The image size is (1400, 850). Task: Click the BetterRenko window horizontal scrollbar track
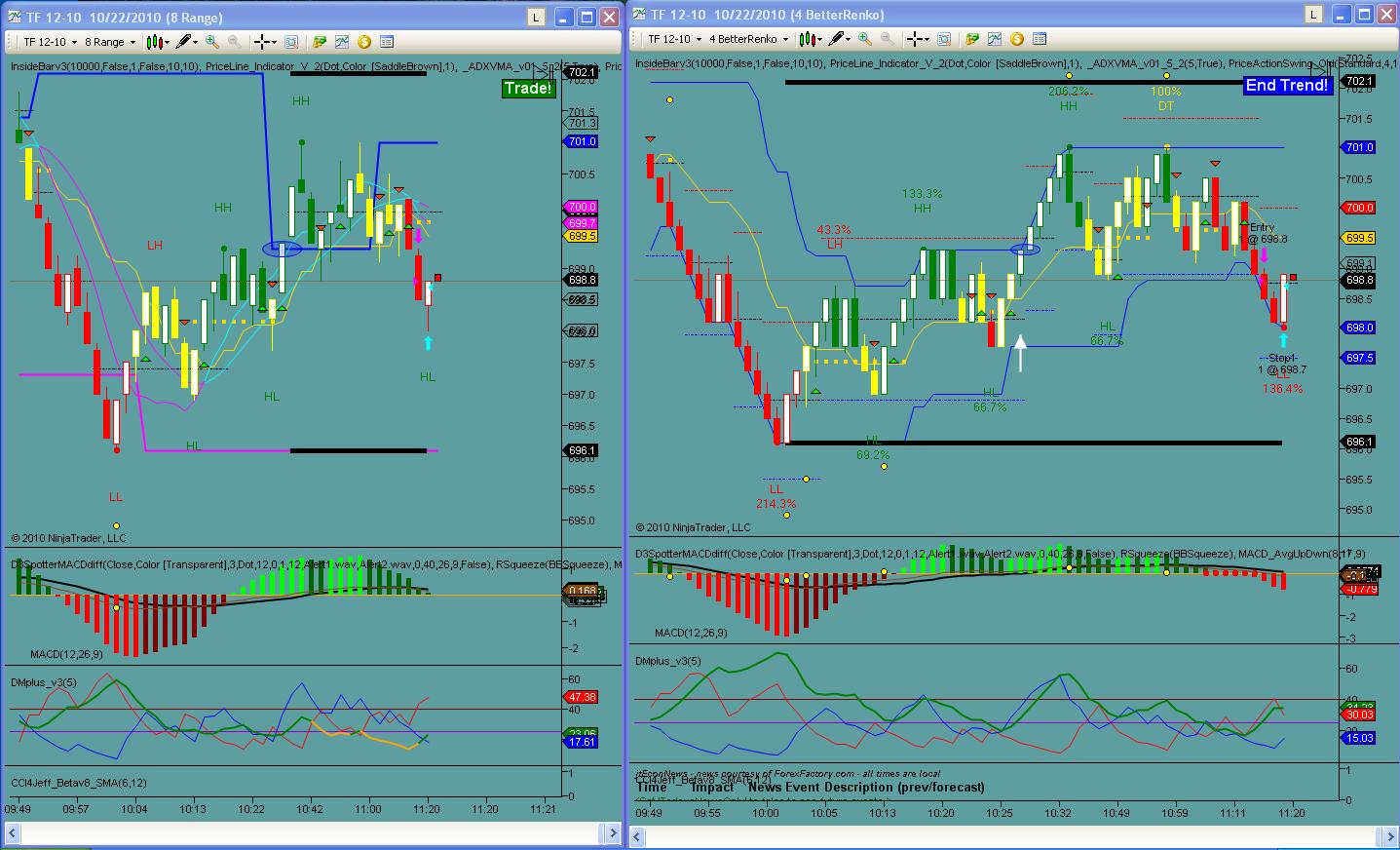1013,836
